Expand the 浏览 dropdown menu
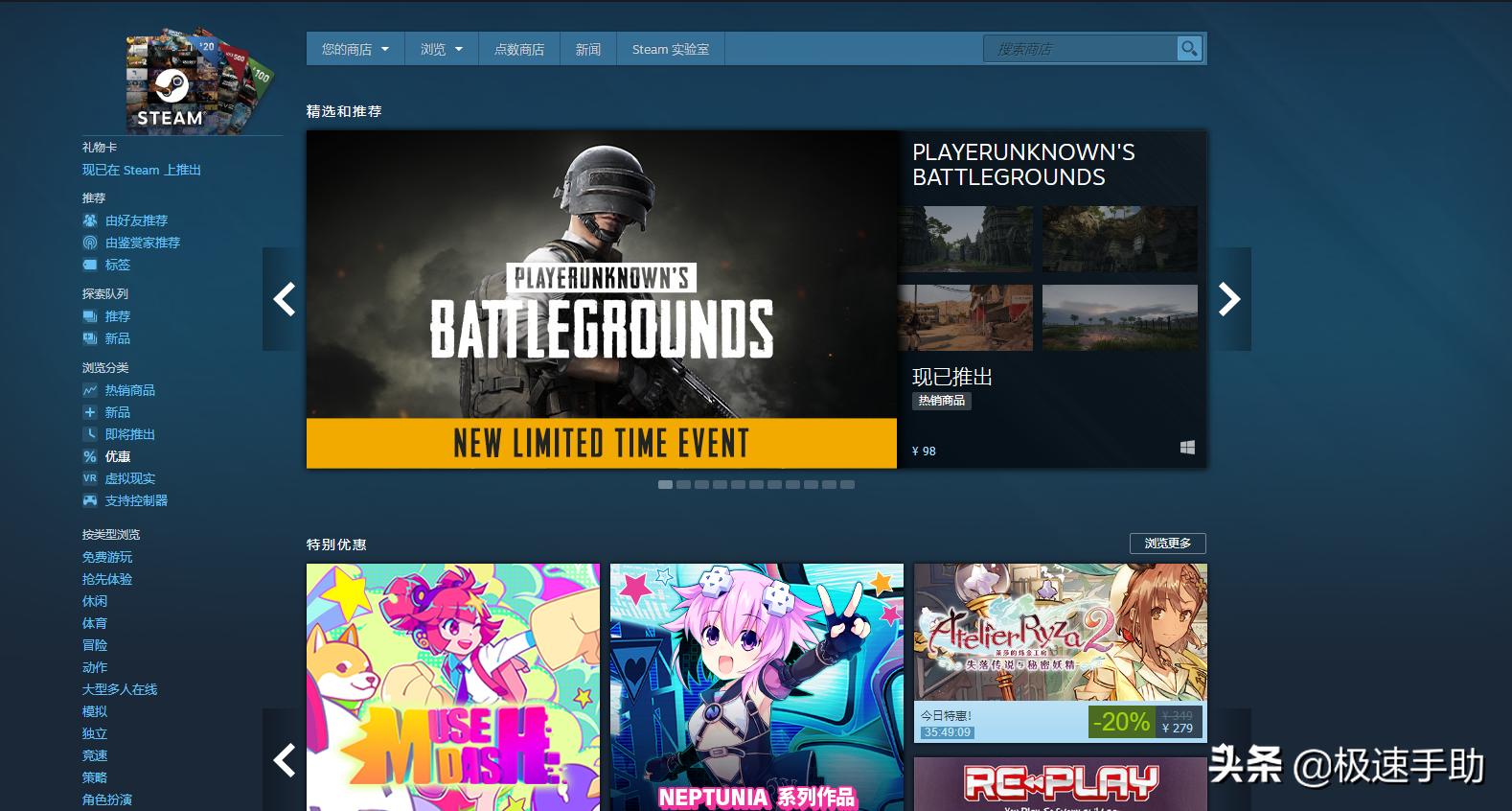Viewport: 1512px width, 811px height. (x=441, y=49)
